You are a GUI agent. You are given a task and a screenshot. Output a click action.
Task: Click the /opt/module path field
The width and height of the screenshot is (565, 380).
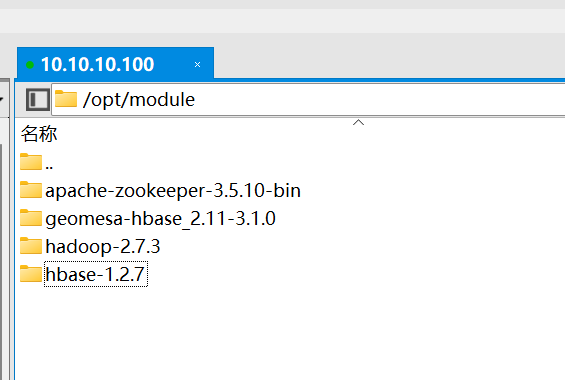click(308, 99)
